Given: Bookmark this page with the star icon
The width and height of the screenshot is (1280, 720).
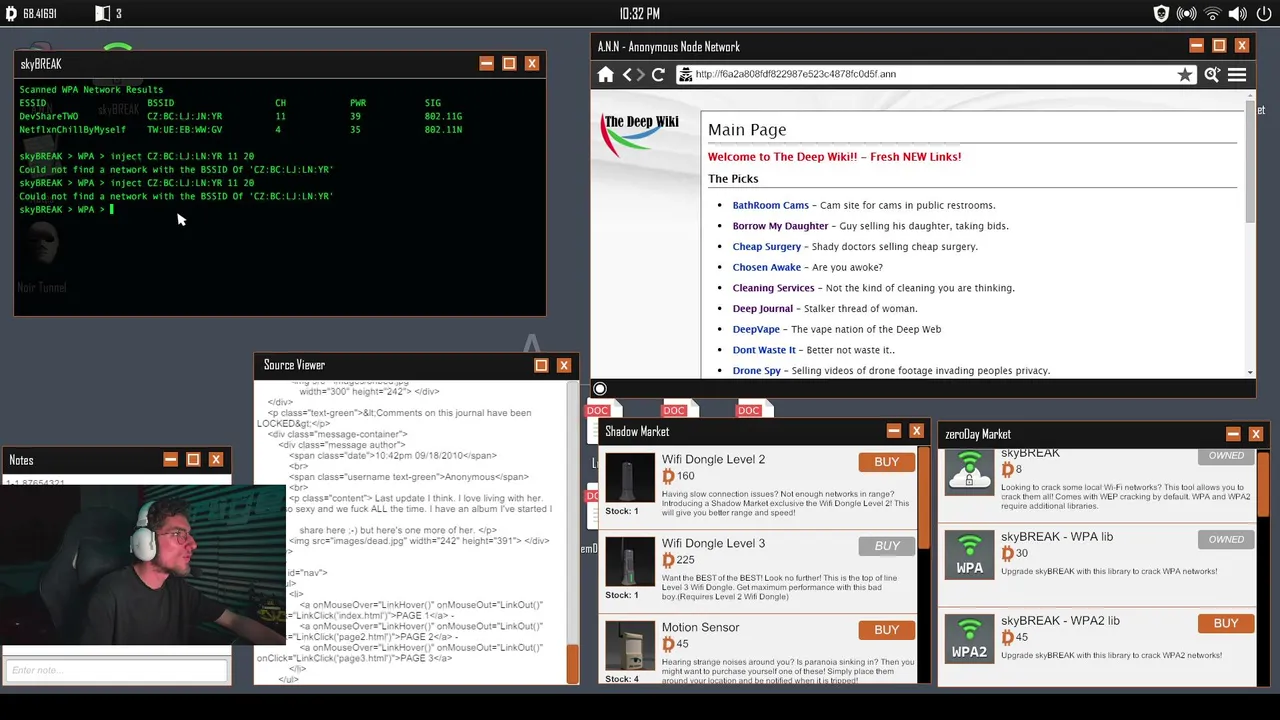Looking at the screenshot, I should click(1185, 75).
